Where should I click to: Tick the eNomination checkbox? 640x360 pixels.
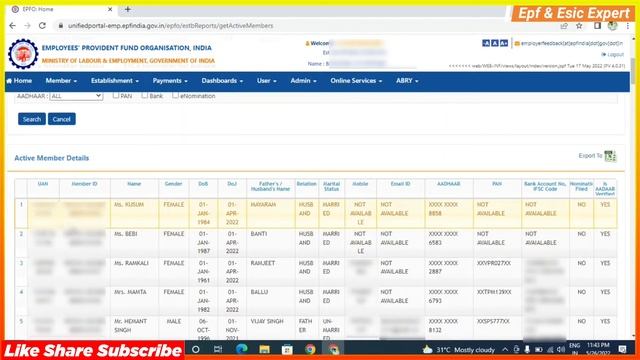pos(175,96)
